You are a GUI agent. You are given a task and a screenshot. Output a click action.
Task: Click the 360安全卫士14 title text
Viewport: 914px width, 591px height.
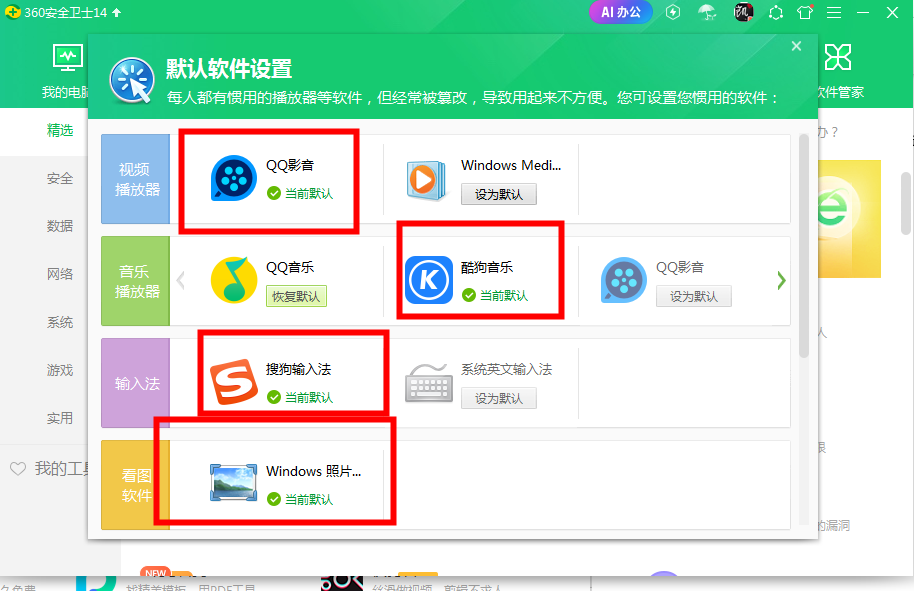point(66,12)
